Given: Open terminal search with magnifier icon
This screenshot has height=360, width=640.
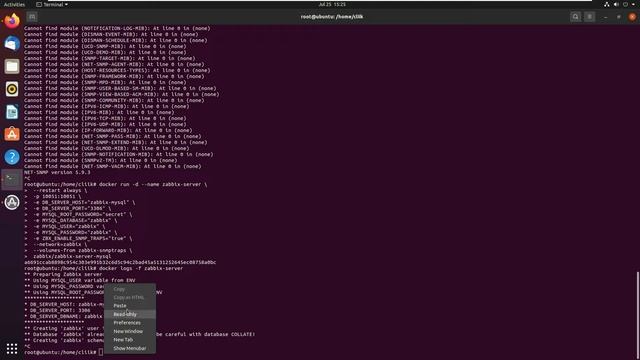Looking at the screenshot, I should pyautogui.click(x=576, y=17).
